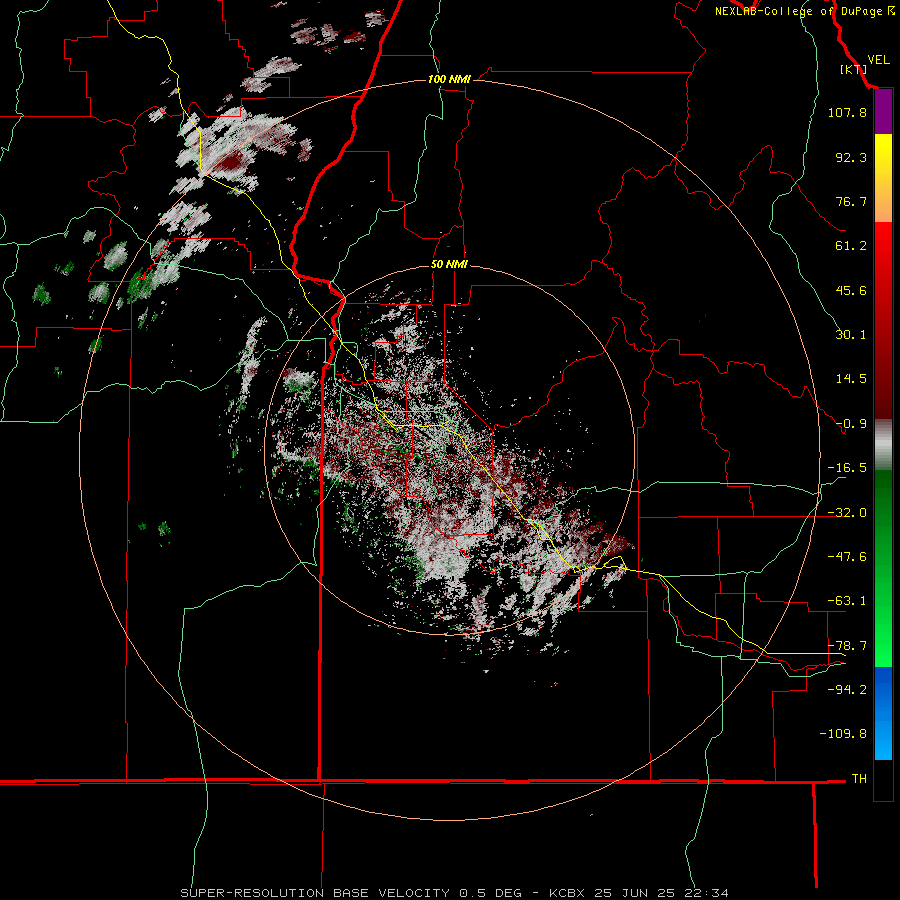This screenshot has height=900, width=900.
Task: Click the 45.6 velocity scale value
Action: coord(851,290)
